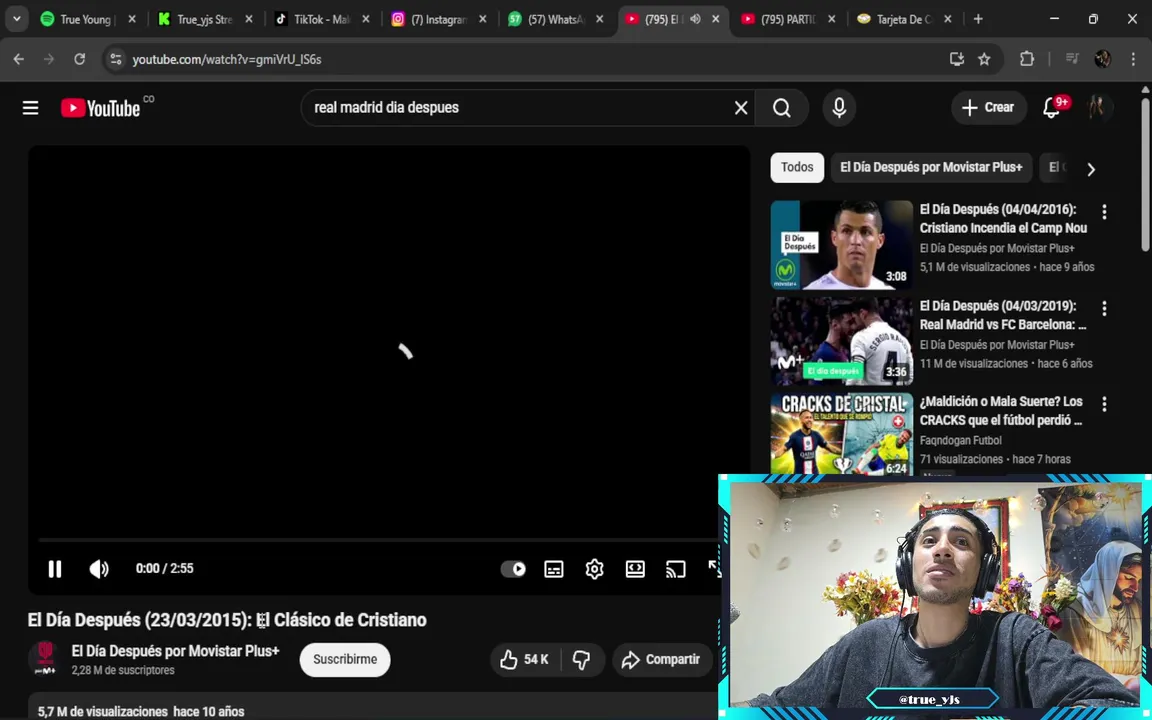Open options menu for Real Madrid vs Barcelona video
This screenshot has height=720, width=1152.
click(1104, 309)
